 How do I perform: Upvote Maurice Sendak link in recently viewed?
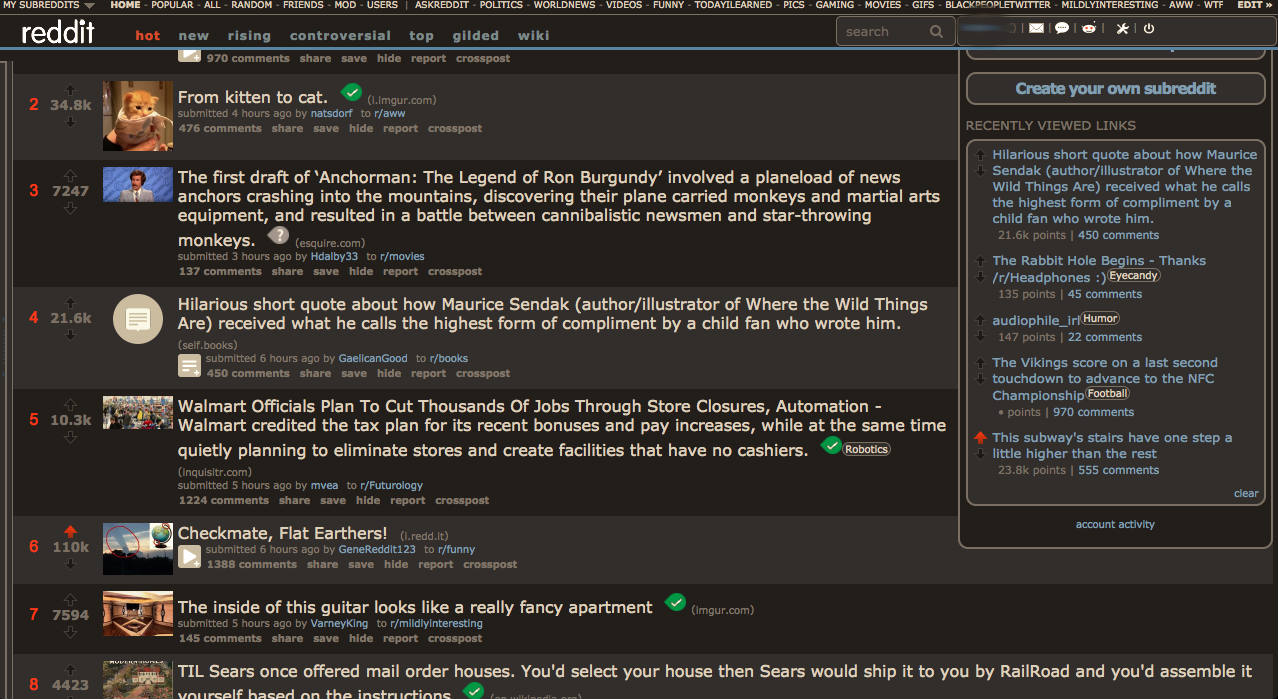[980, 155]
